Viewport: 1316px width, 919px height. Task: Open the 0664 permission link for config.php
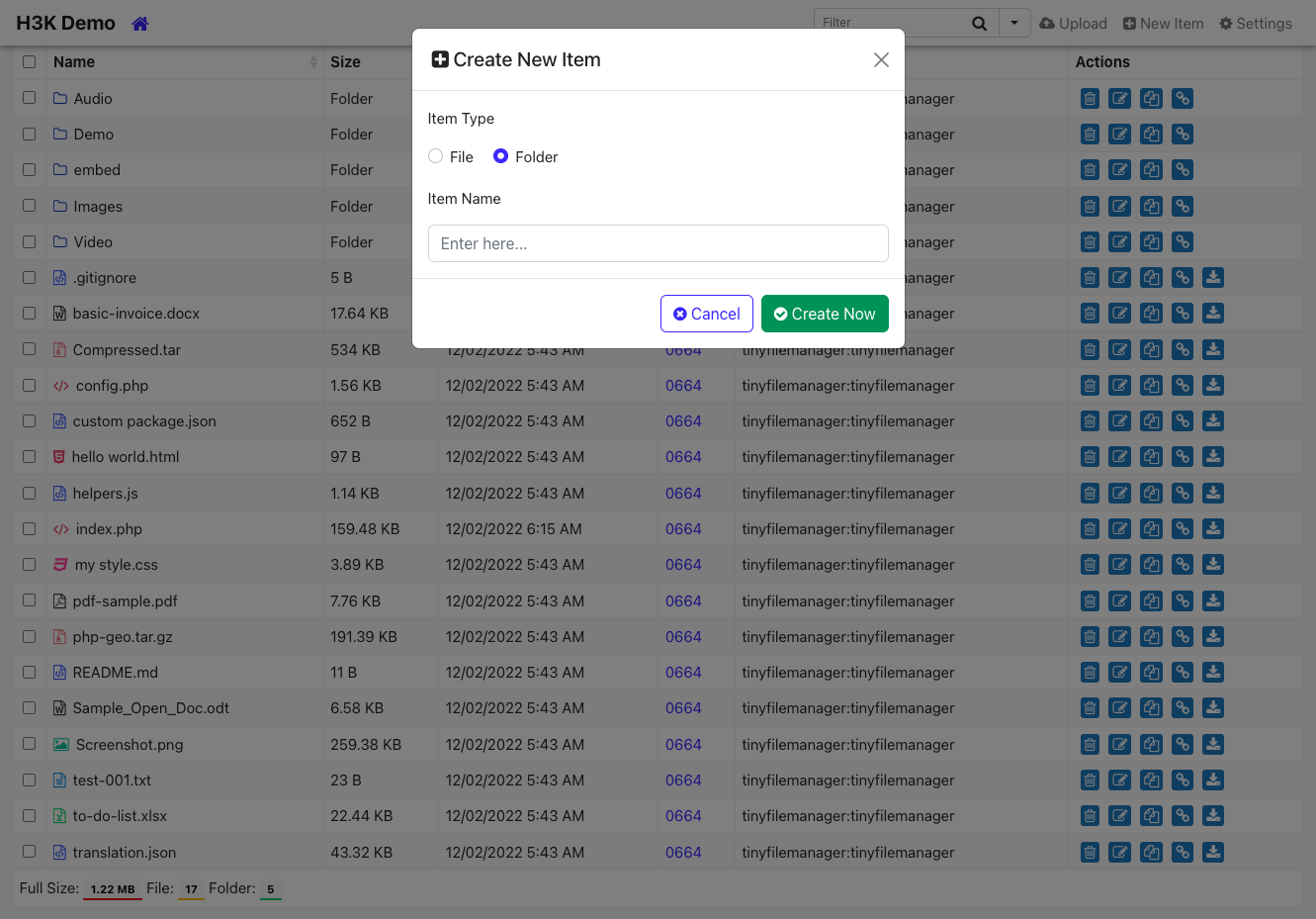point(683,386)
